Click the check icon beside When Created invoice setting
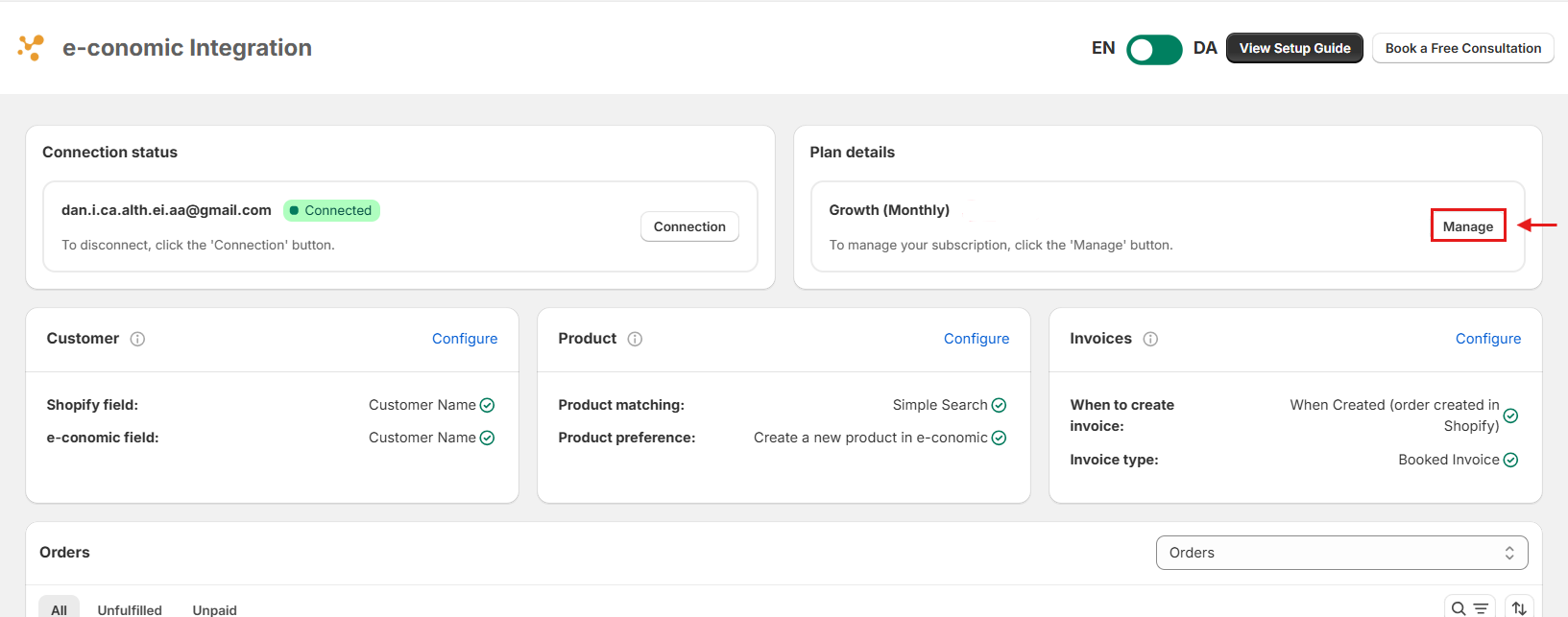 1510,415
